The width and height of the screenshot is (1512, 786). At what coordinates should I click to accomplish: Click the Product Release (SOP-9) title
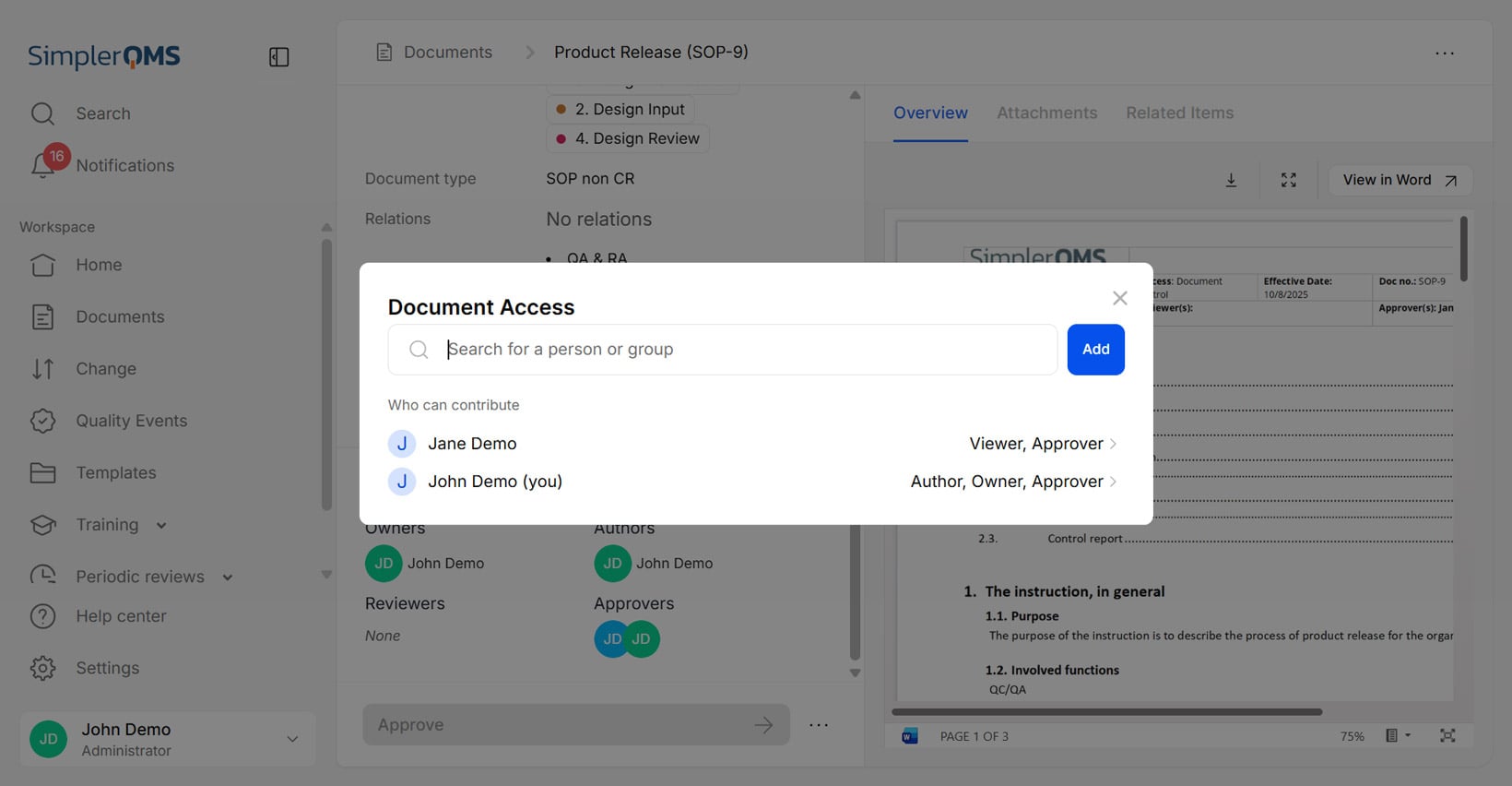click(x=651, y=53)
